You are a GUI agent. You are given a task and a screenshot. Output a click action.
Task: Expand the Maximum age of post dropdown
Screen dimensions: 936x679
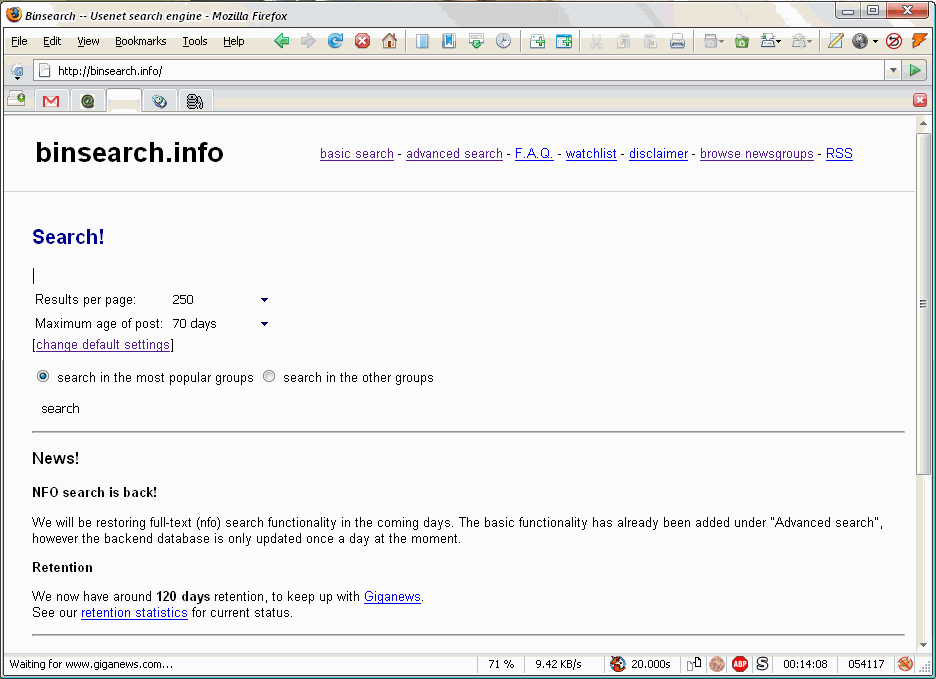tap(264, 324)
